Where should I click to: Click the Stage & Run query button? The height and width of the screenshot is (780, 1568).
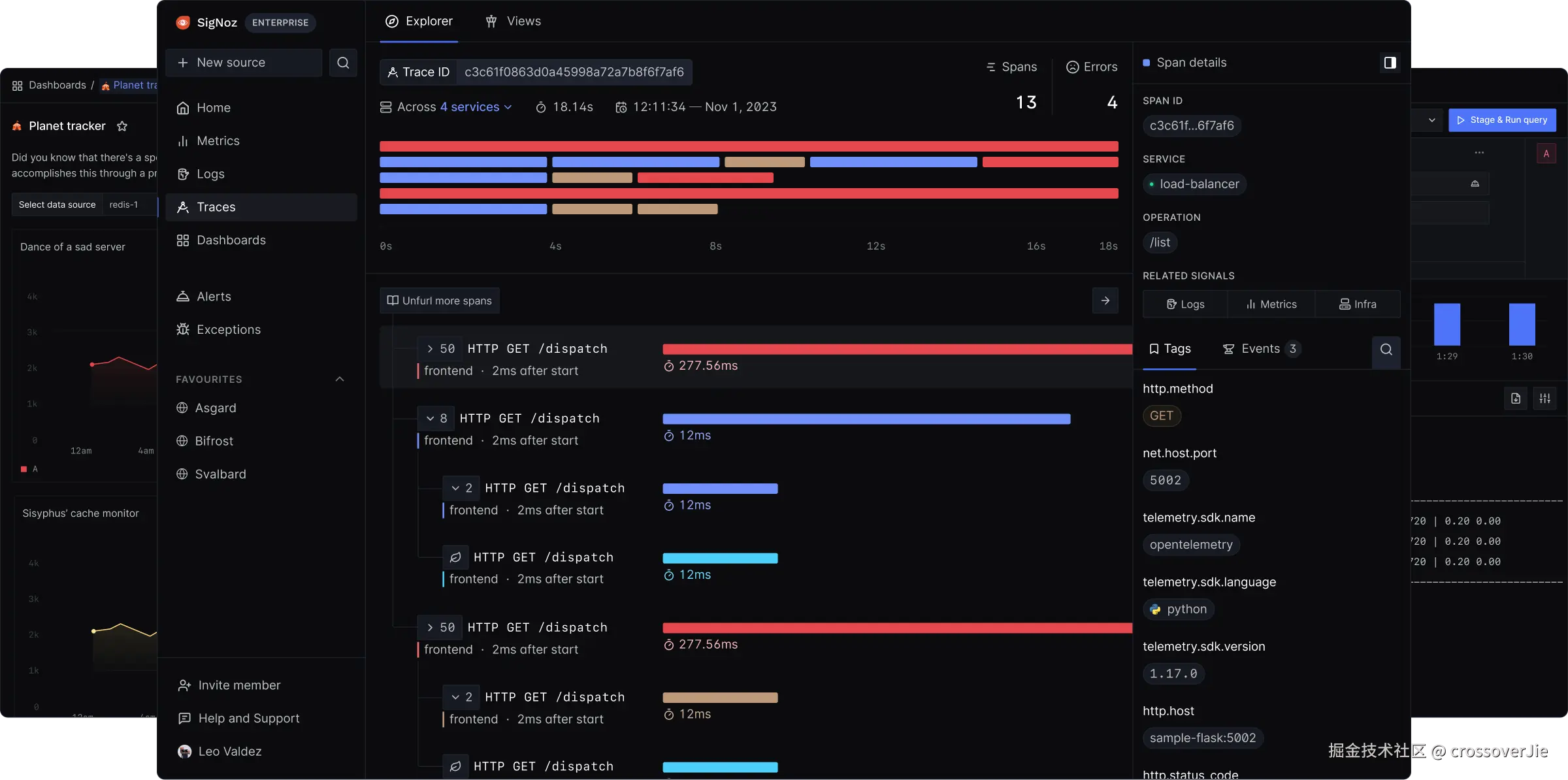pyautogui.click(x=1502, y=120)
